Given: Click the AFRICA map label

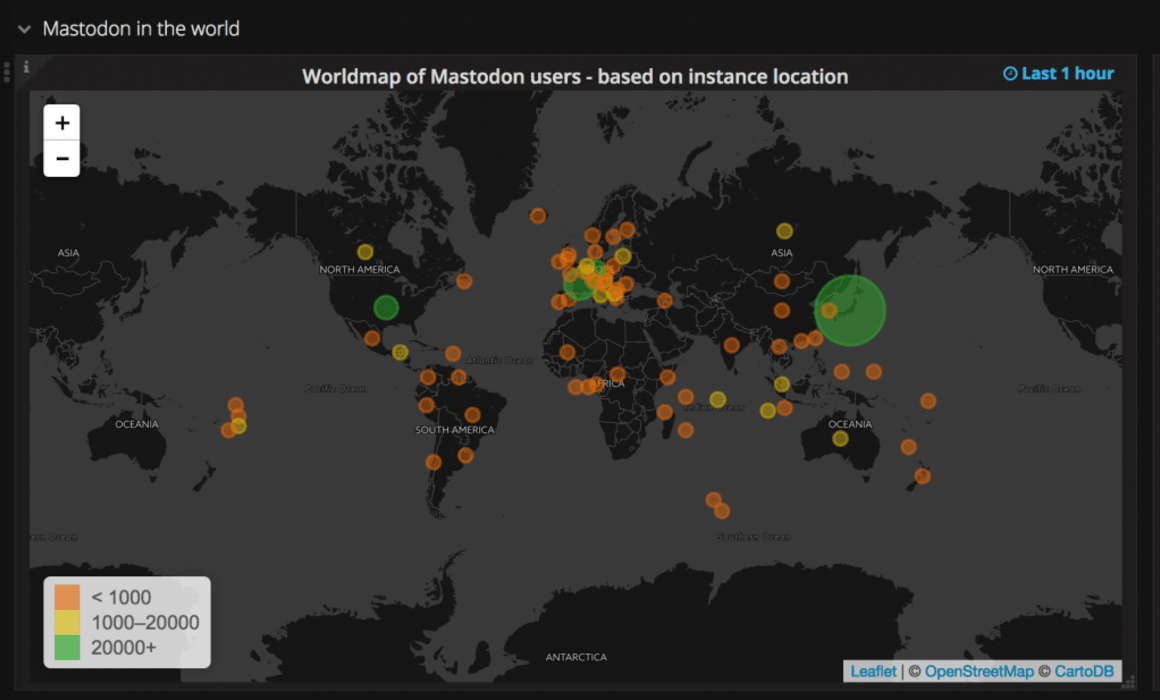Looking at the screenshot, I should click(607, 383).
